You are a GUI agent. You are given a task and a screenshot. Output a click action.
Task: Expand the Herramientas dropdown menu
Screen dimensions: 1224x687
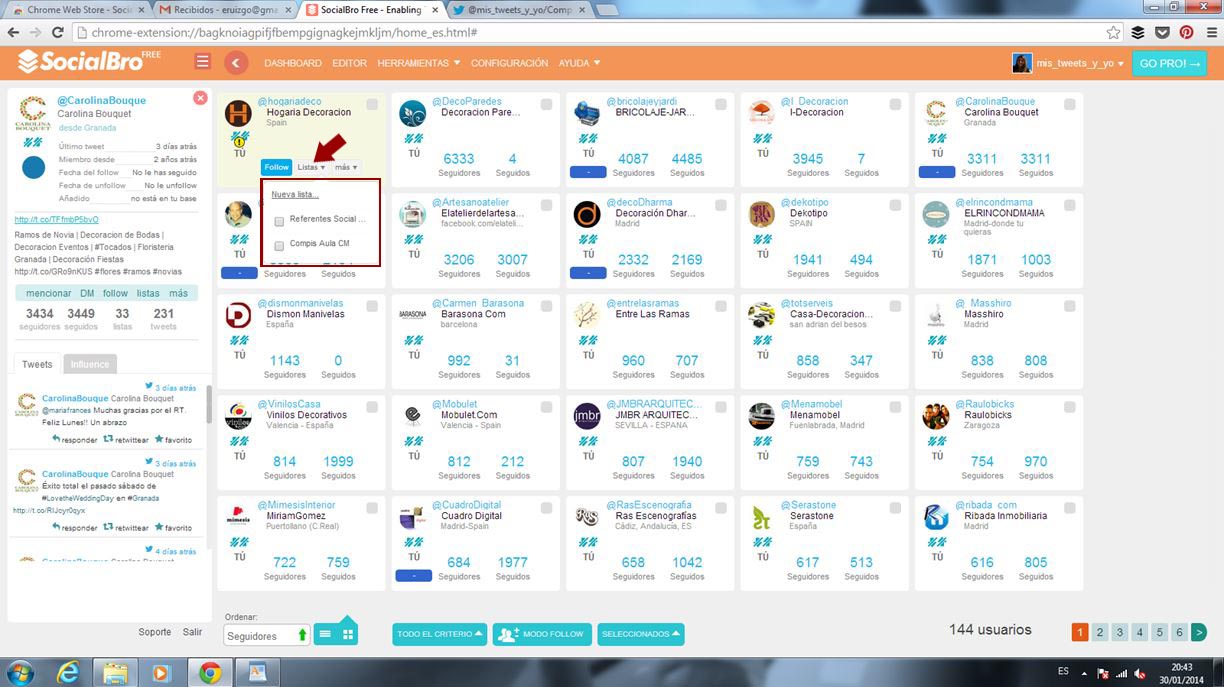[418, 63]
